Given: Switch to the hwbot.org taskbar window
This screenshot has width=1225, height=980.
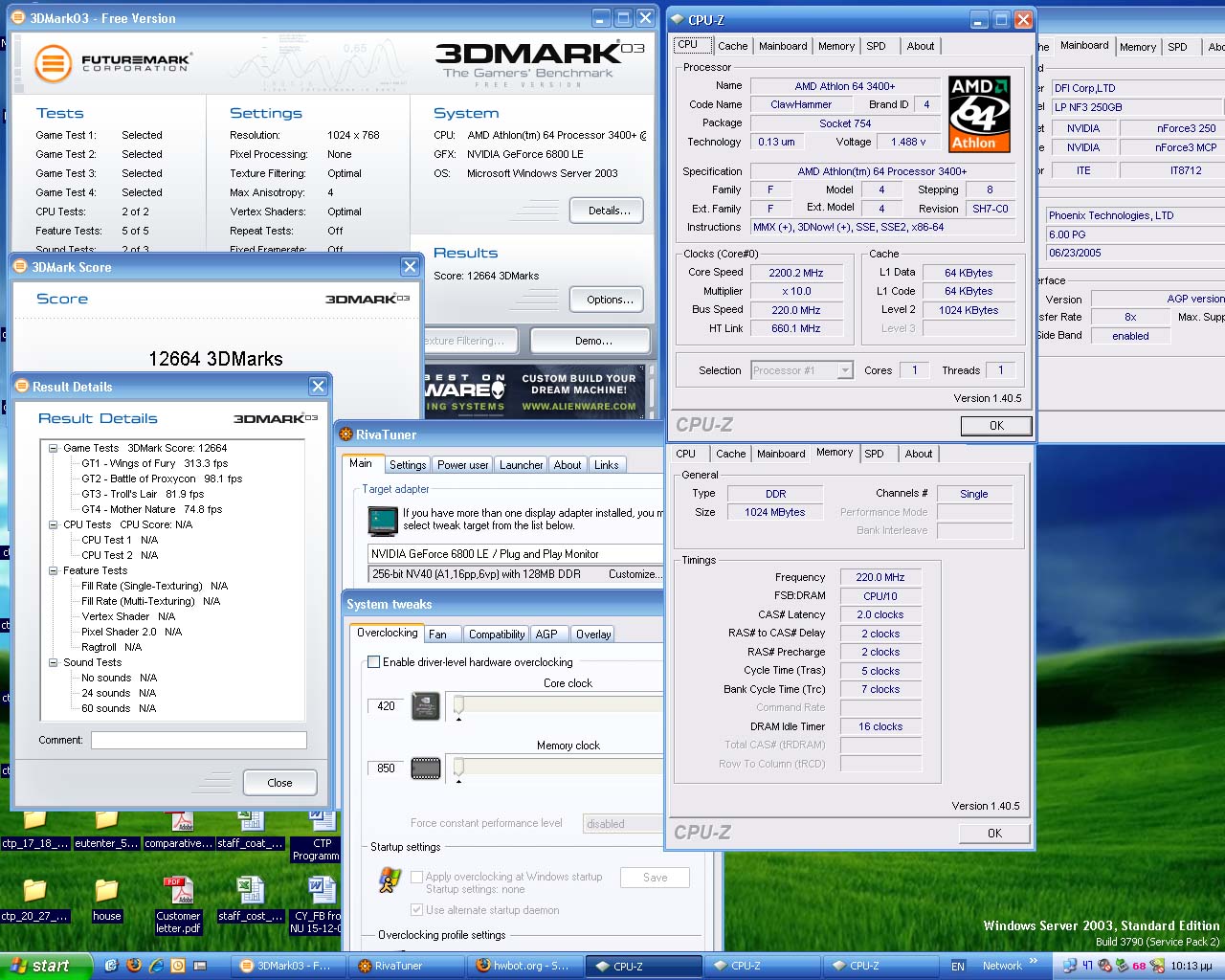Looking at the screenshot, I should click(x=524, y=967).
